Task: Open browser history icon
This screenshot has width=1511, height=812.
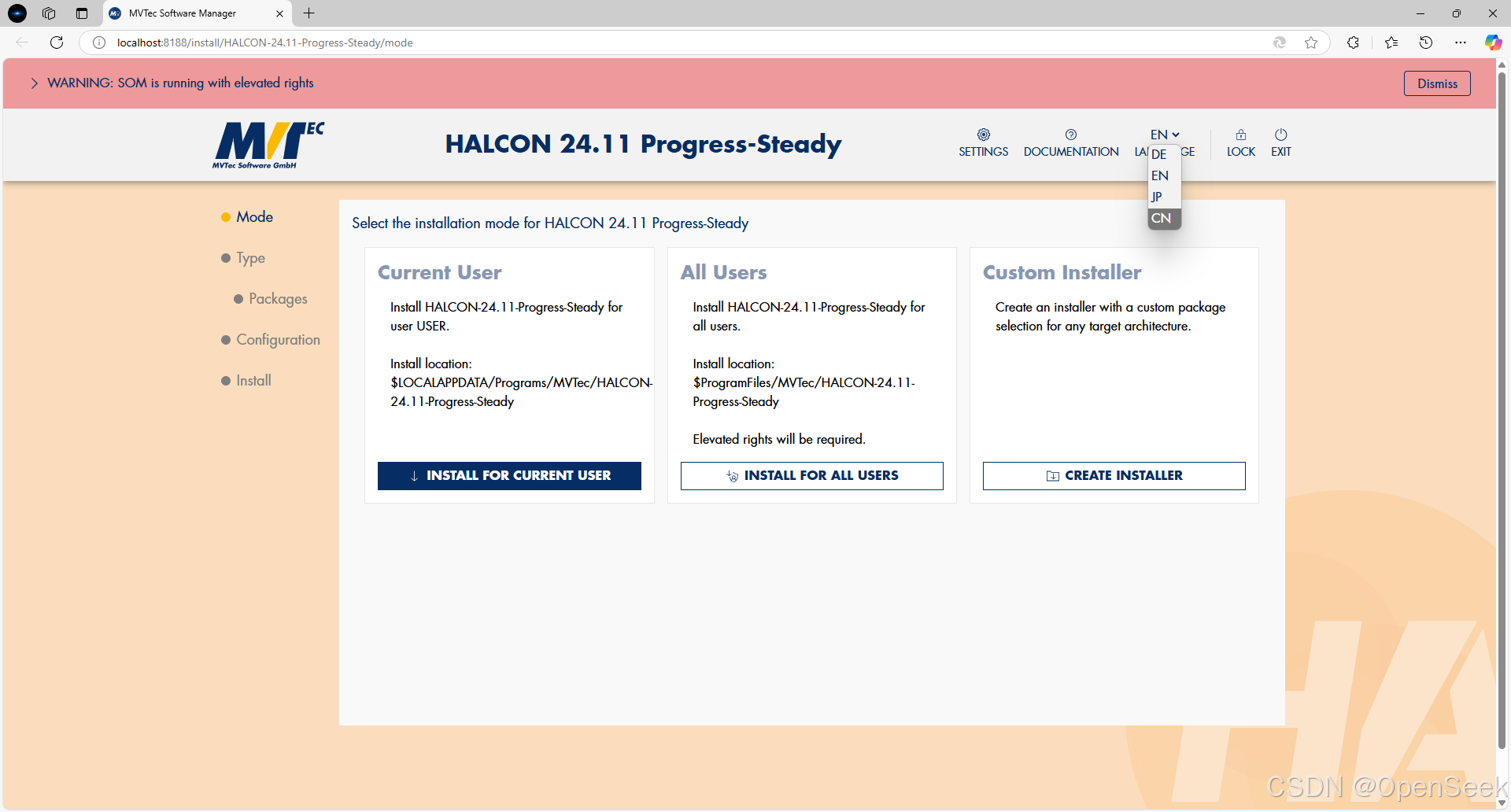Action: click(1426, 42)
